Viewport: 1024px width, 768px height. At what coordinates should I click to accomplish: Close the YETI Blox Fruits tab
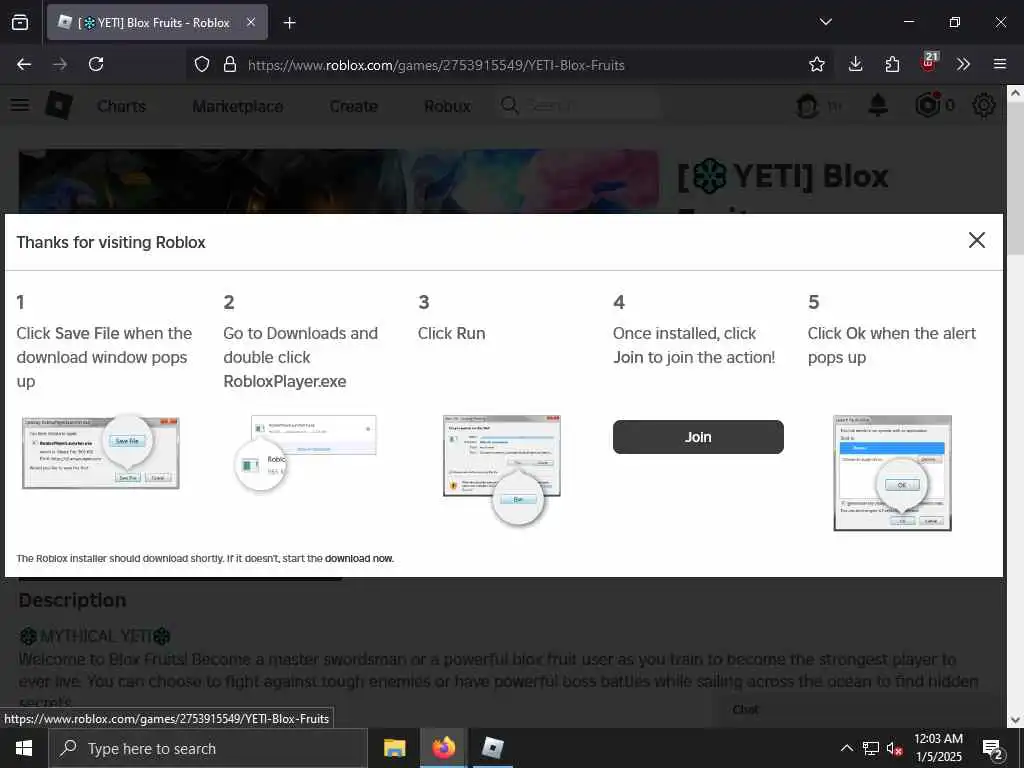tap(251, 22)
